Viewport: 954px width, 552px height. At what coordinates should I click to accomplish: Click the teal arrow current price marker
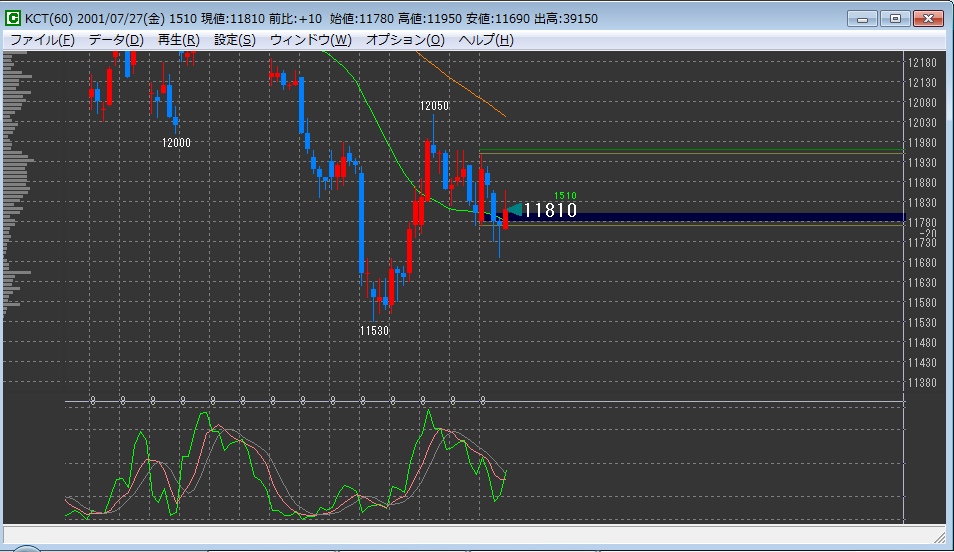(x=513, y=209)
